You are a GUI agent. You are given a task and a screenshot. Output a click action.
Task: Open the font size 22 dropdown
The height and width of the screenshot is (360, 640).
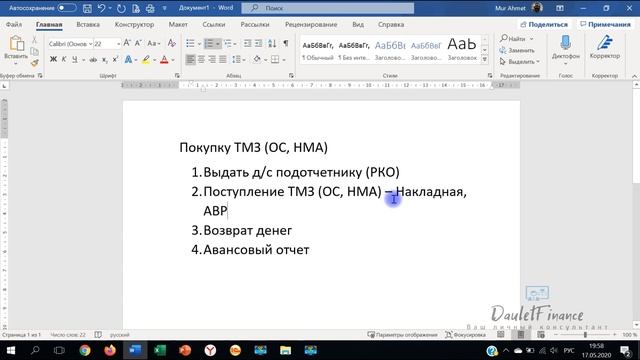pyautogui.click(x=118, y=44)
